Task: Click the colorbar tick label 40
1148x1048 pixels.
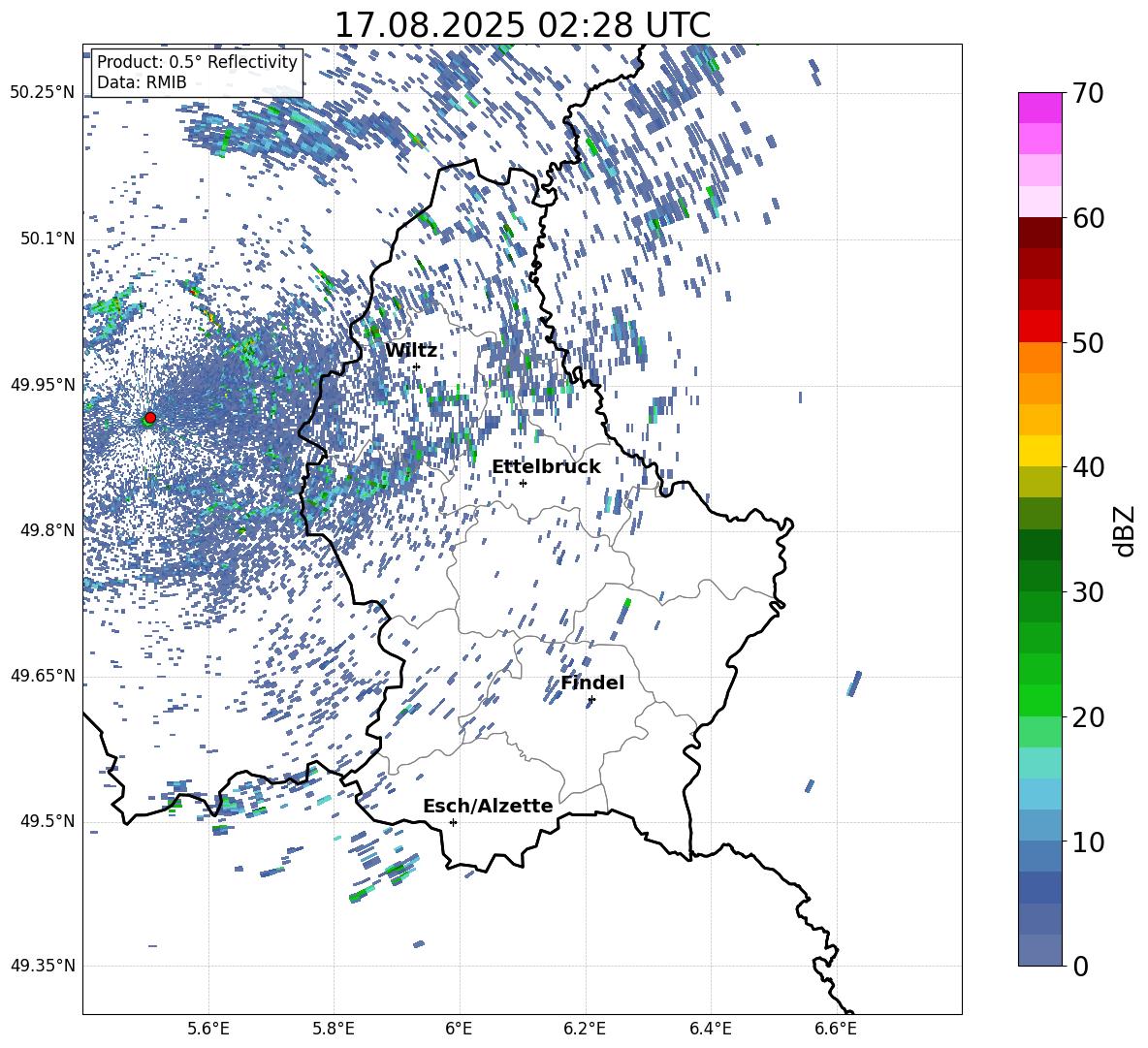Action: click(x=1088, y=467)
